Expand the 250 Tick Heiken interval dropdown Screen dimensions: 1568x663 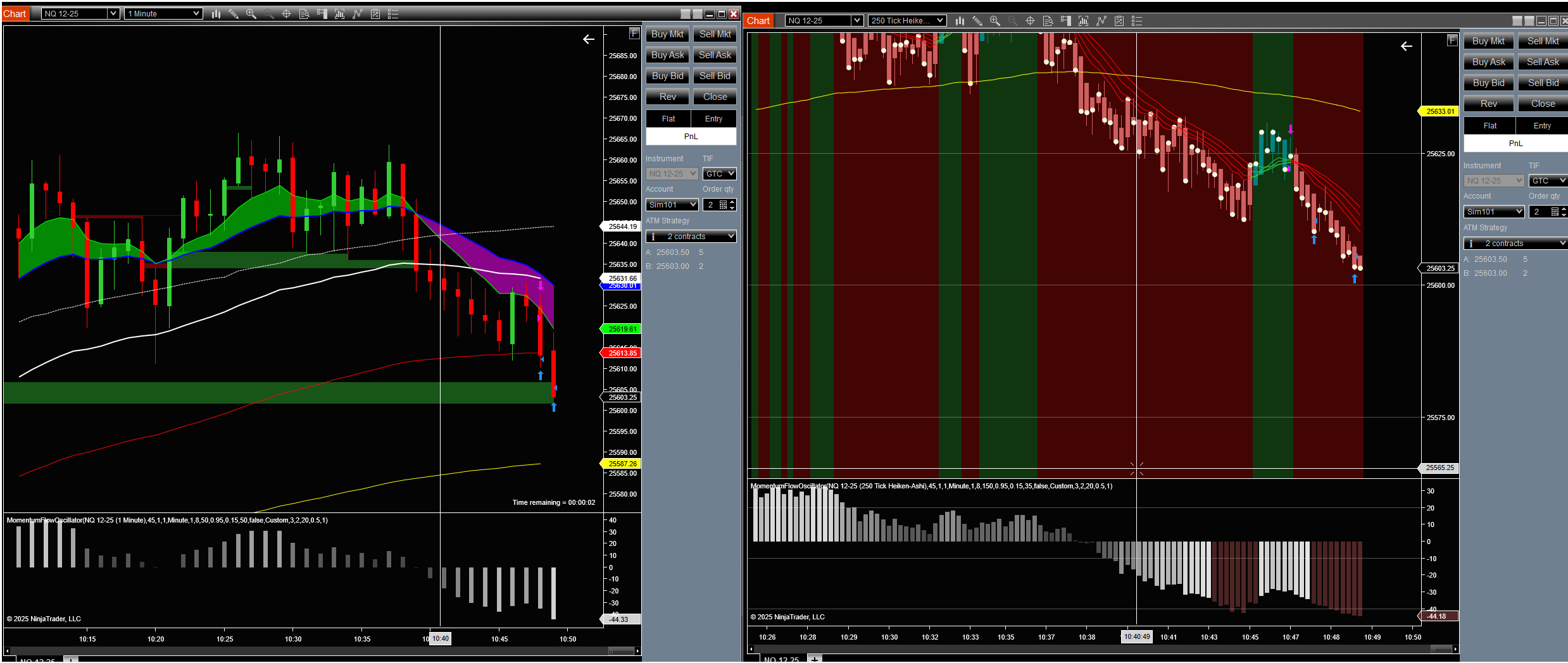(940, 21)
